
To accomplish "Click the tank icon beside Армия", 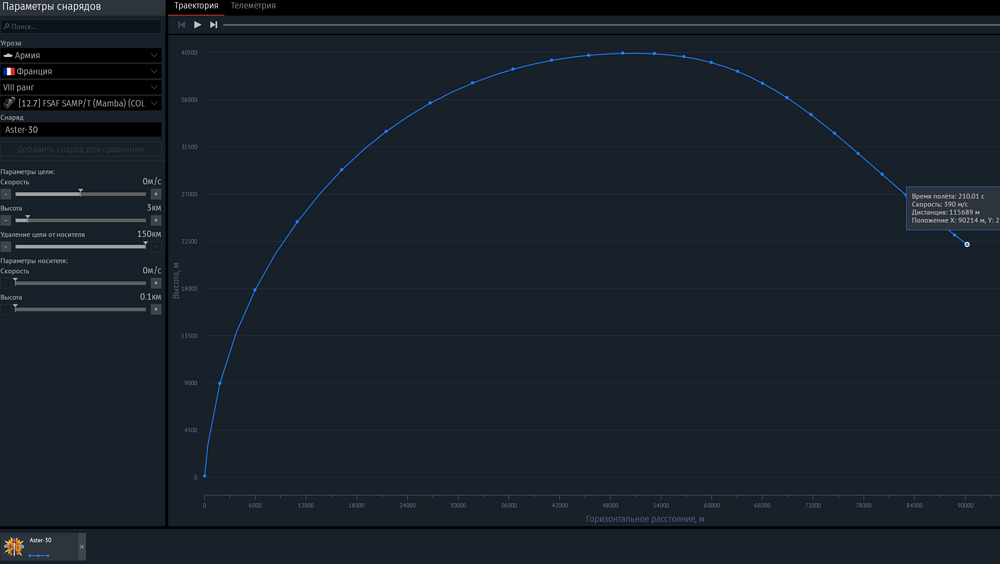I will point(8,56).
